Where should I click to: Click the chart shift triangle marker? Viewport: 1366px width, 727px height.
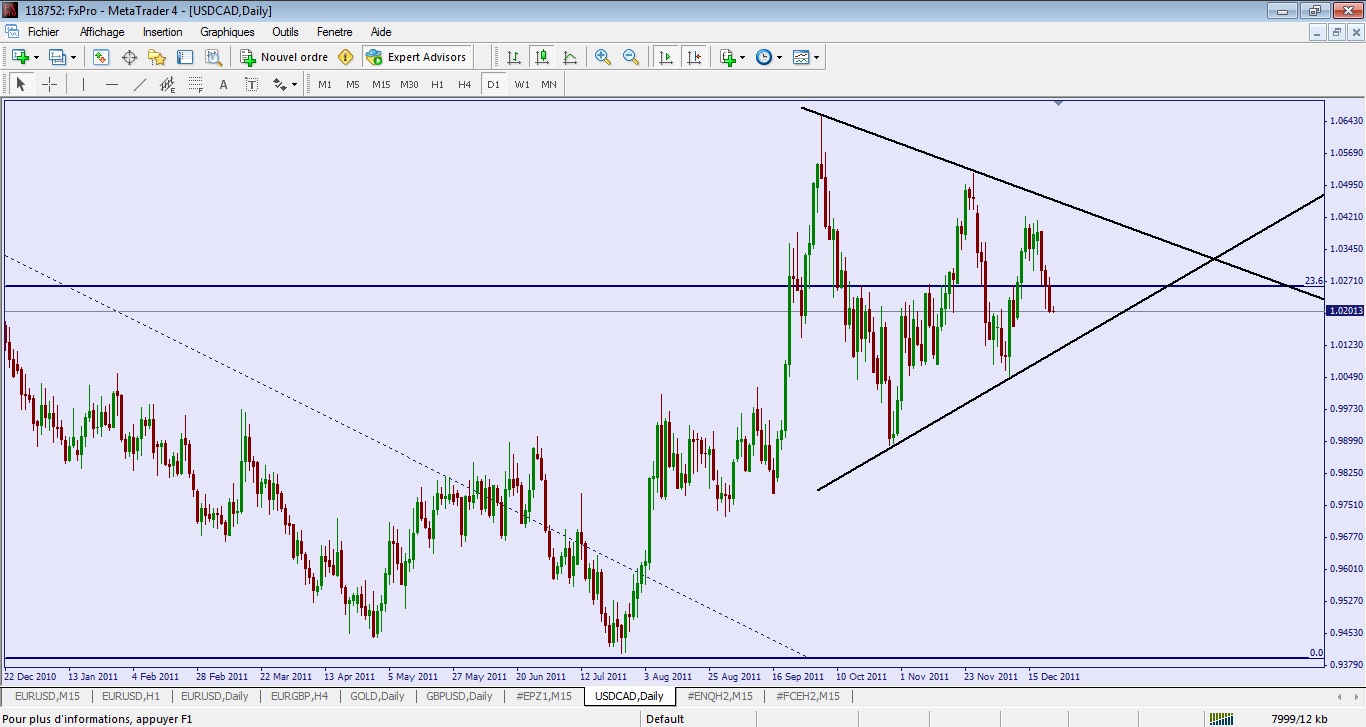click(x=1058, y=103)
